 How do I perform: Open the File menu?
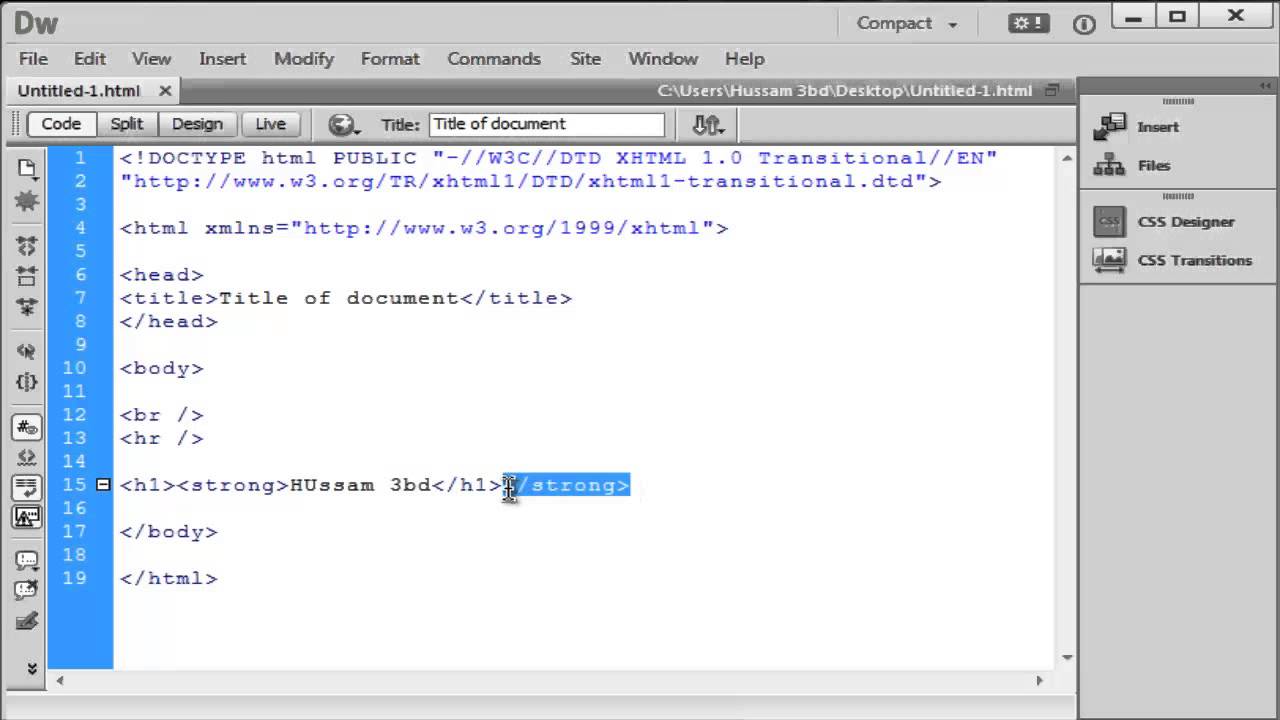tap(33, 59)
